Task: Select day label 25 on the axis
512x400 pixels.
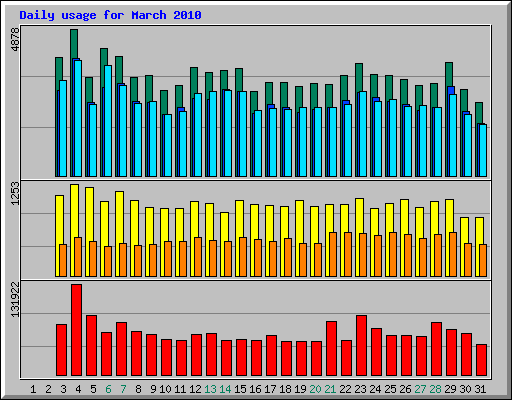Action: pyautogui.click(x=390, y=389)
